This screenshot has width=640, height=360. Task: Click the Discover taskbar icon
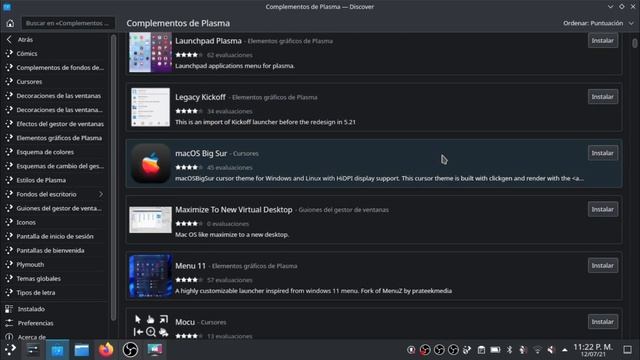pos(57,350)
